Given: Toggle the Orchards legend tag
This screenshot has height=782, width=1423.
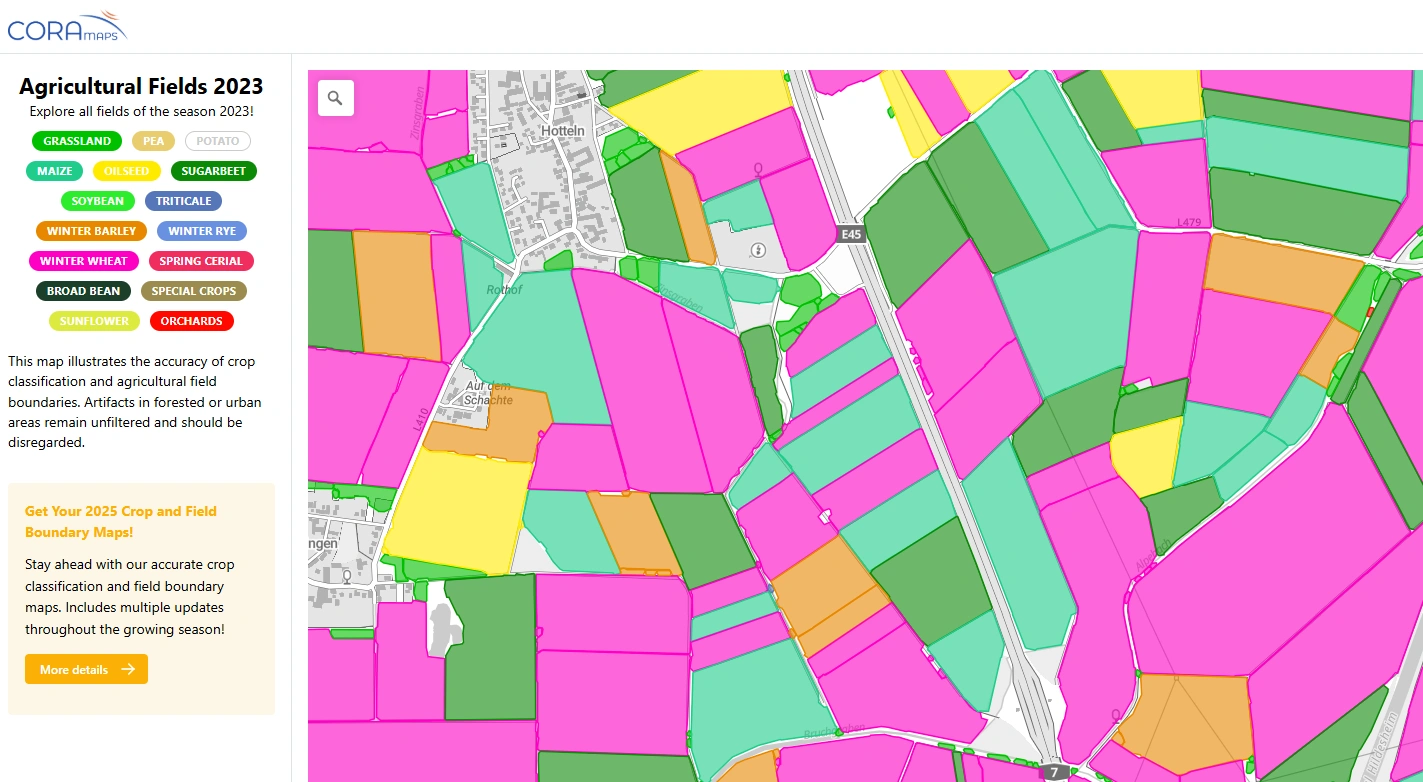Looking at the screenshot, I should point(191,321).
